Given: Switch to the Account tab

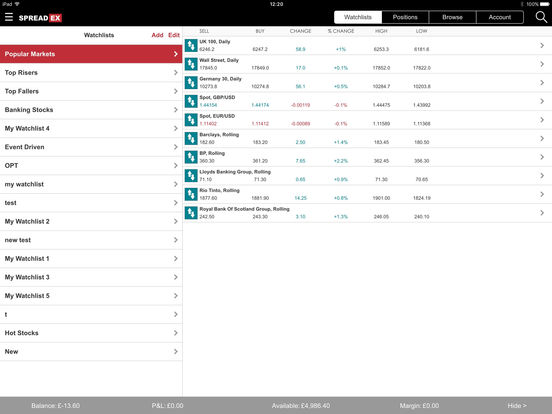Looking at the screenshot, I should [500, 17].
